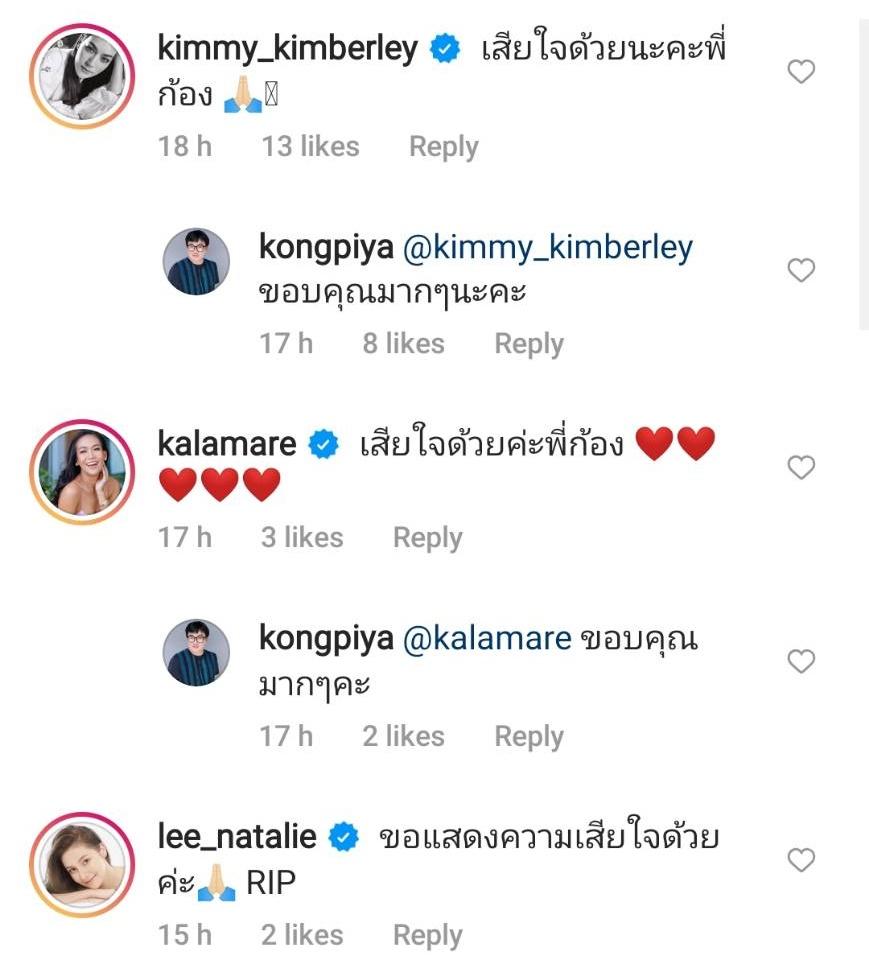
Task: Reply to kongpiya's 8-likes reply
Action: click(529, 344)
